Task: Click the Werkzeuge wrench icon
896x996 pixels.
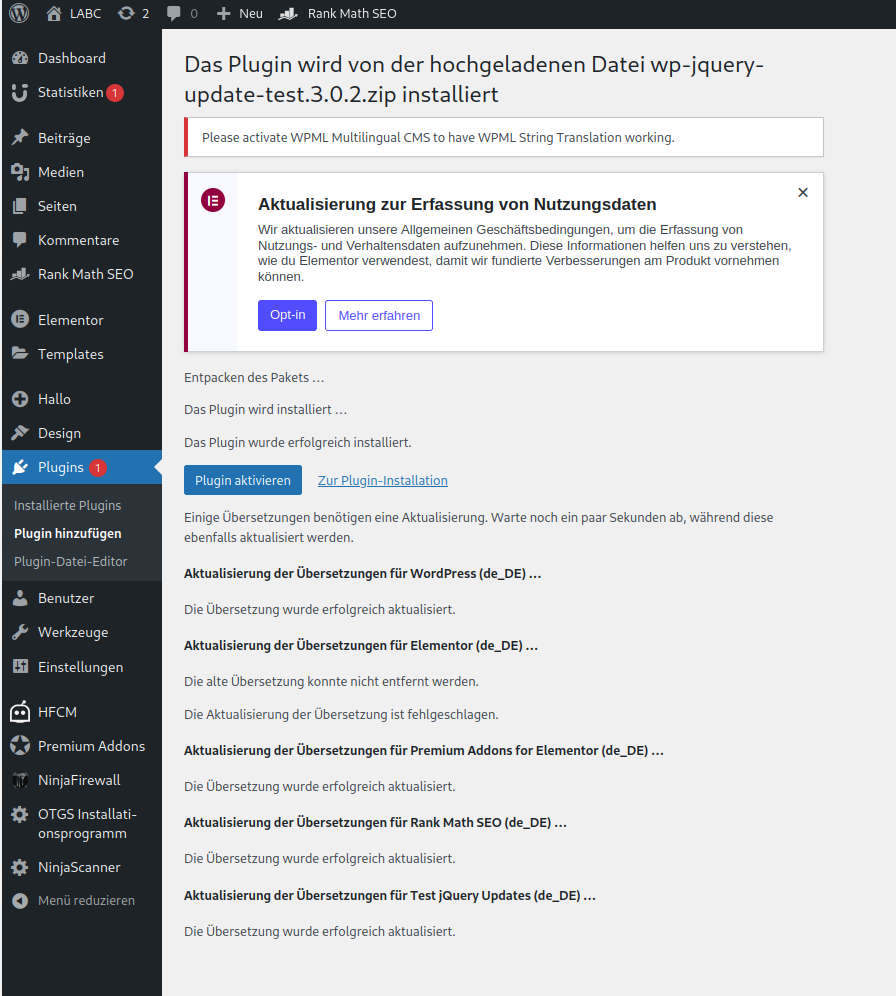Action: pyautogui.click(x=20, y=632)
